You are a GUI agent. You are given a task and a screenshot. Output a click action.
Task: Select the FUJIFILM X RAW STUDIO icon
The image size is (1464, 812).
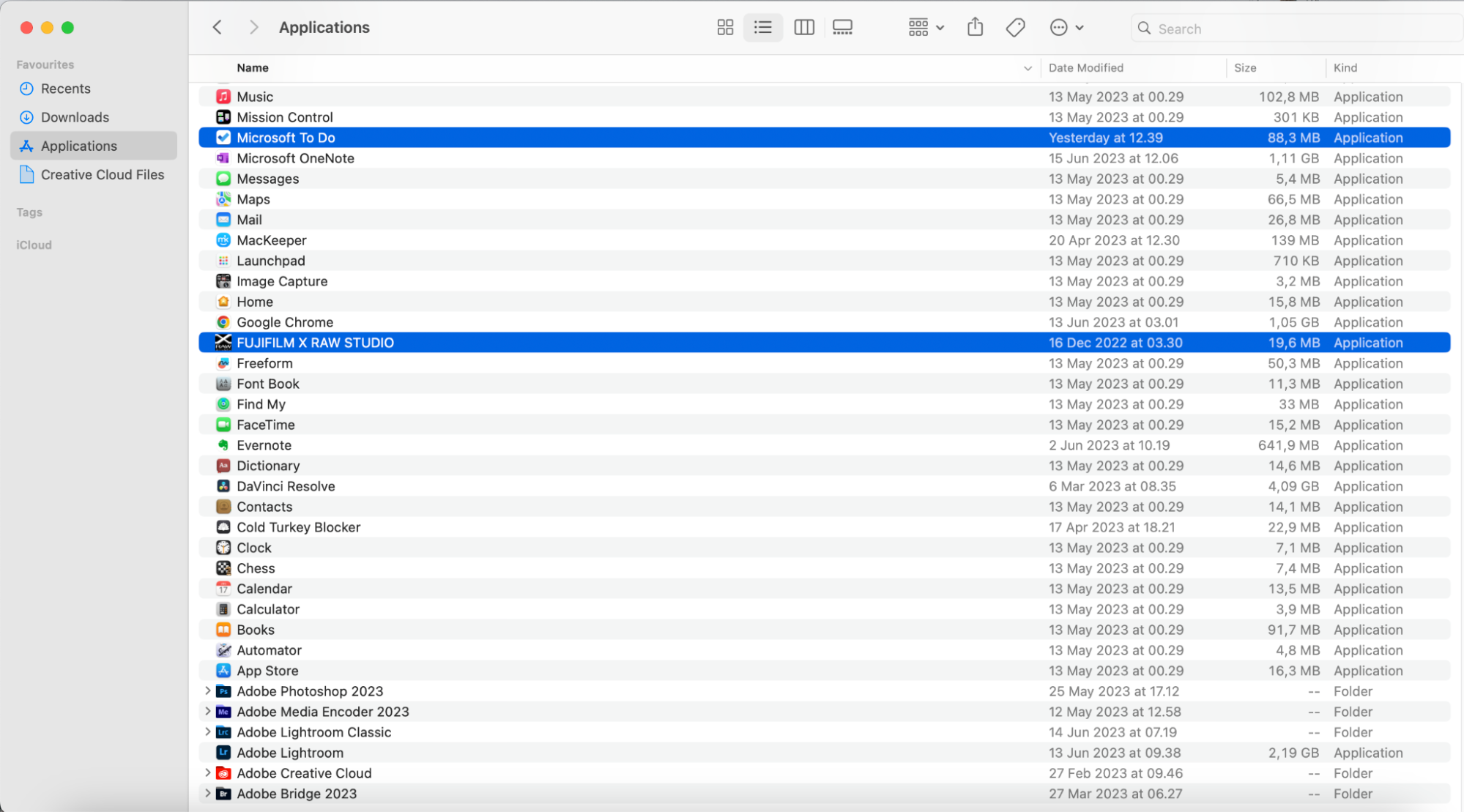point(223,343)
